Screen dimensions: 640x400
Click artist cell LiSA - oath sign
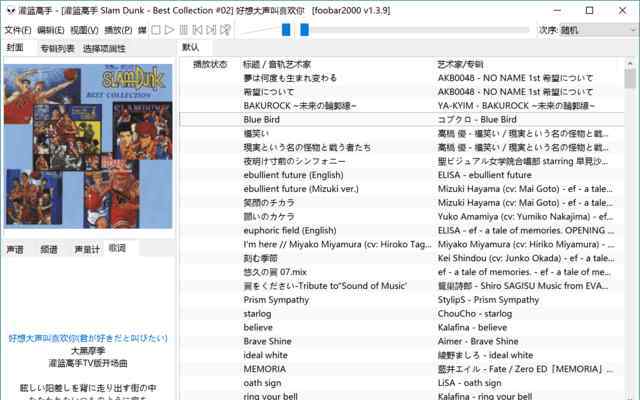[x=469, y=383]
